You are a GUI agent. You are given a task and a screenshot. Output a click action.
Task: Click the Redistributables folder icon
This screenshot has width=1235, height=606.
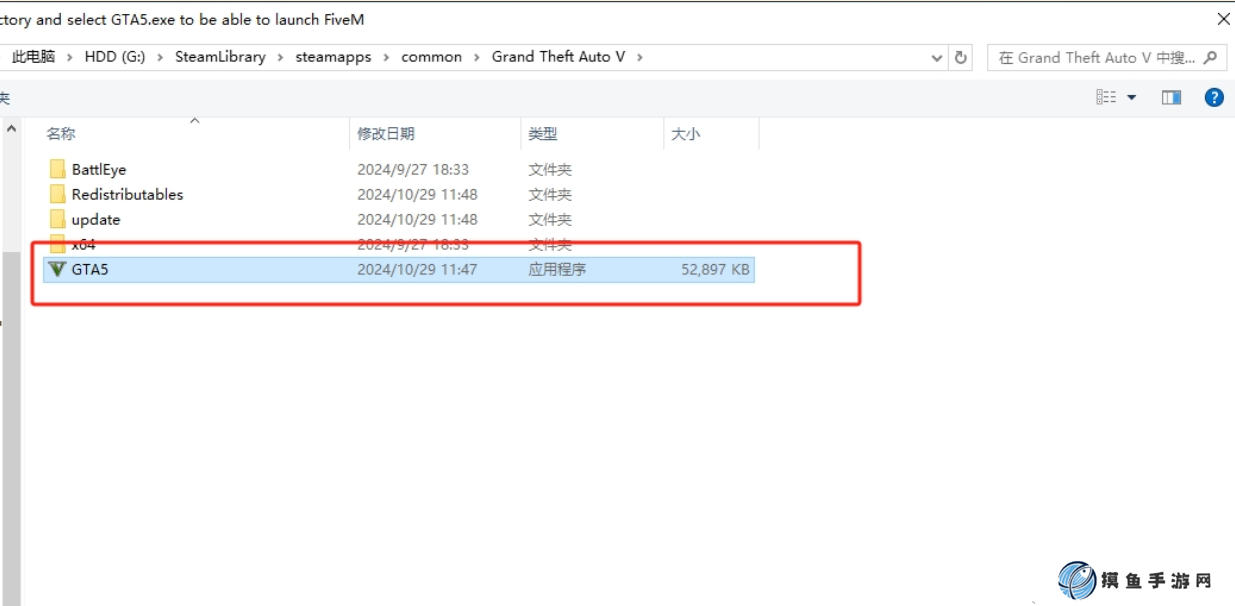coord(57,195)
